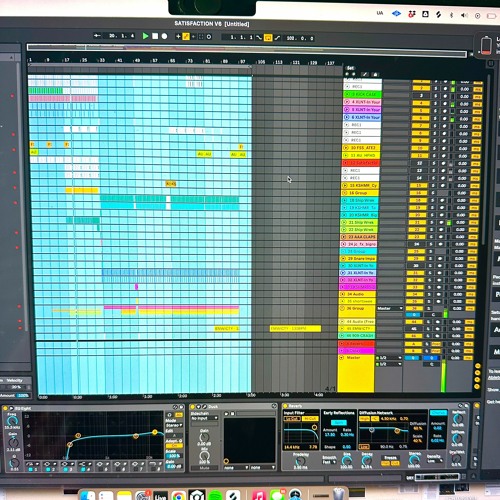Image resolution: width=500 pixels, height=500 pixels.
Task: Click the Set button above the track list
Action: coord(350,68)
